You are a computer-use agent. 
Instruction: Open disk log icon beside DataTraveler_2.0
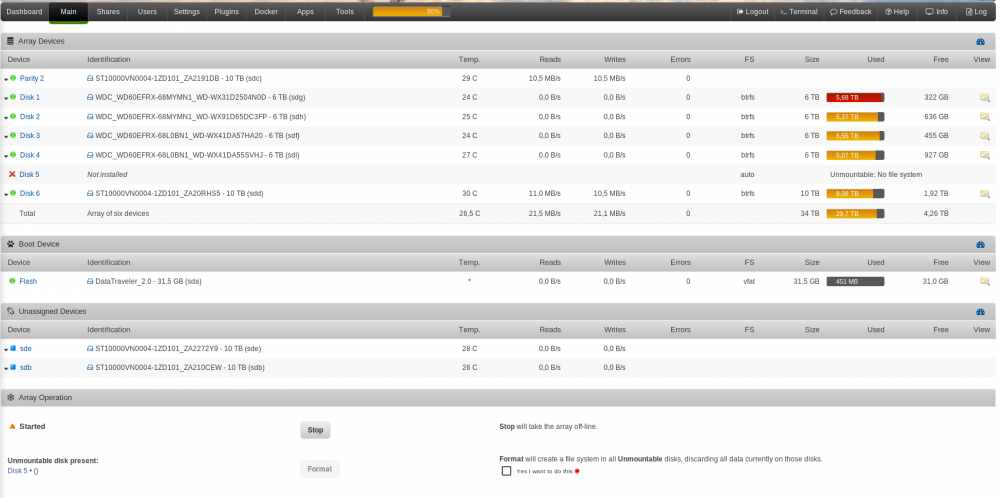coord(90,281)
